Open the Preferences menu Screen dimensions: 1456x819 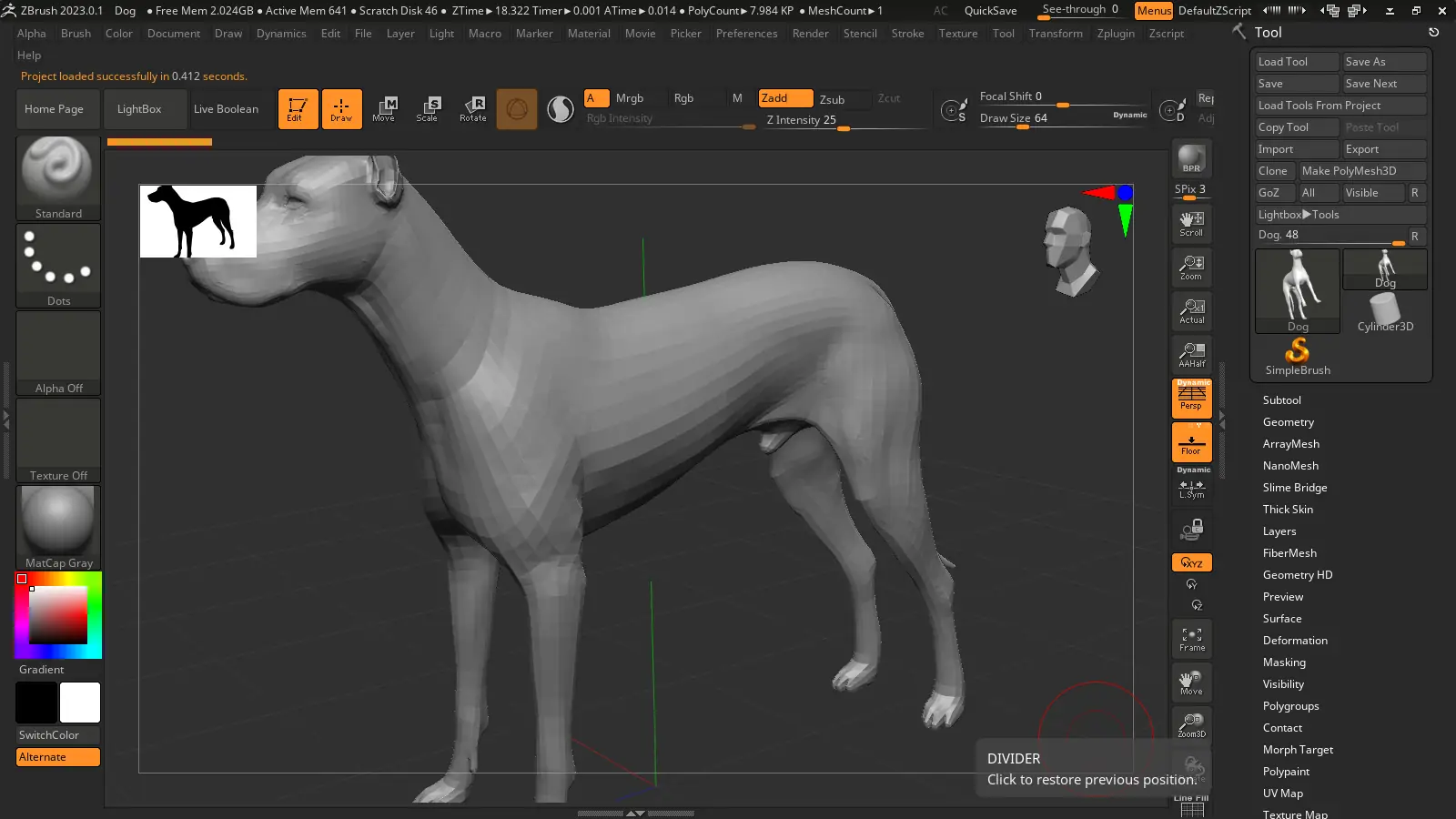[x=746, y=34]
